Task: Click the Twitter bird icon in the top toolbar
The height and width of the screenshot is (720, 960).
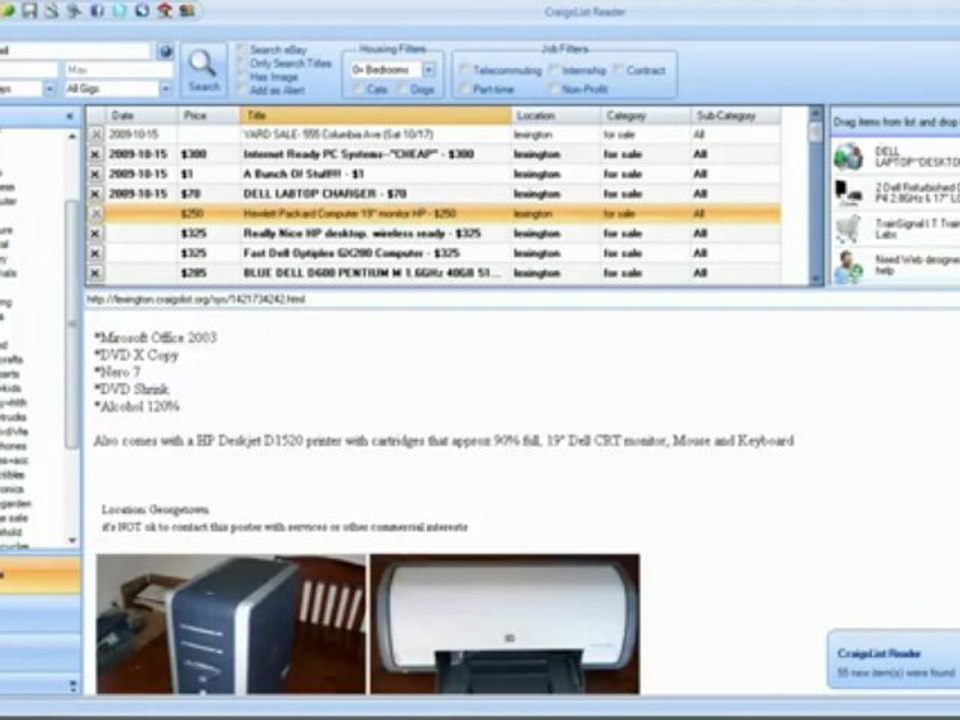Action: tap(120, 10)
